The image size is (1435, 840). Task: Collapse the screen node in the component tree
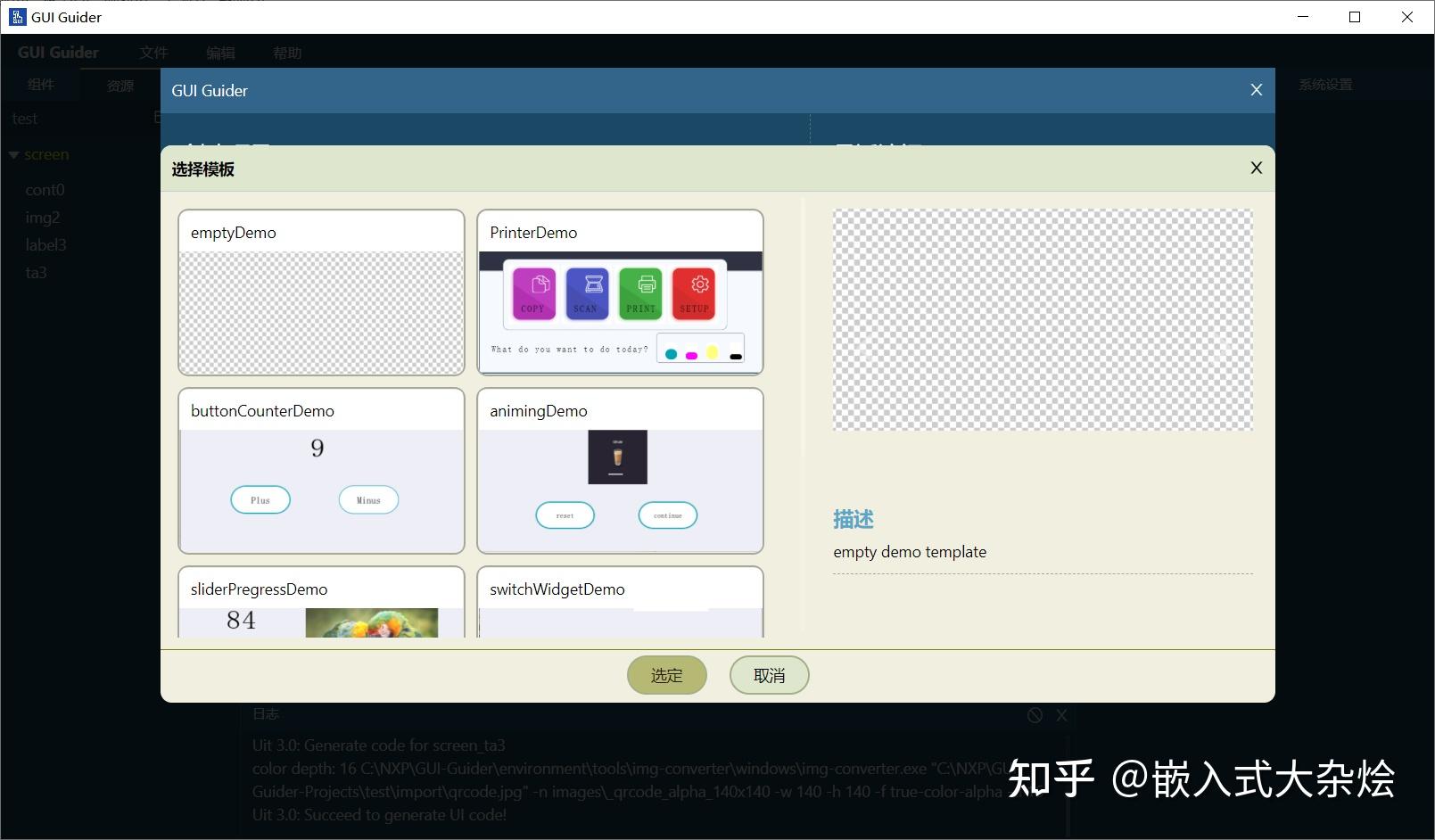(14, 153)
